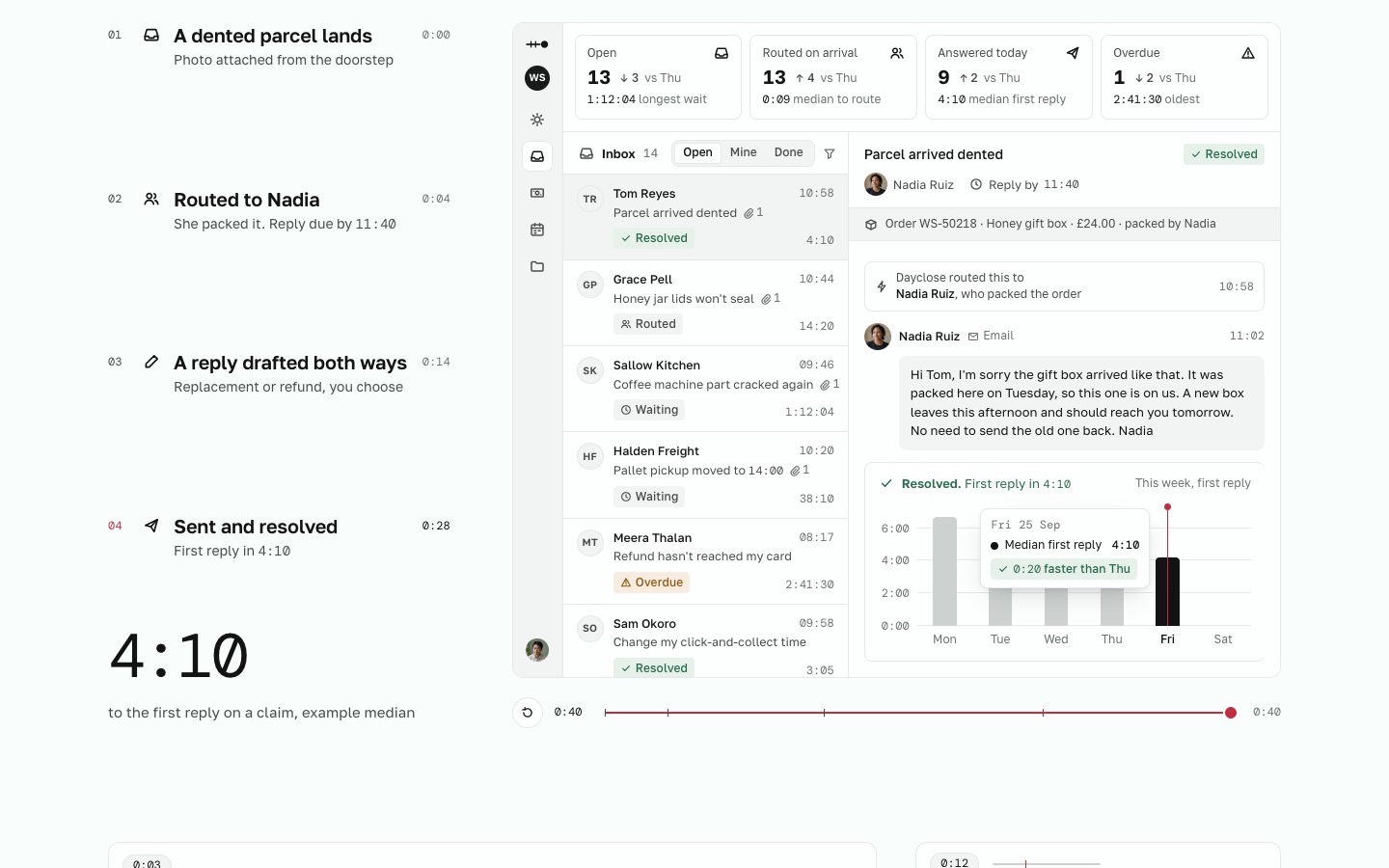Click the filter funnel icon in the inbox header
Screen dimensions: 1389x868
[x=830, y=153]
